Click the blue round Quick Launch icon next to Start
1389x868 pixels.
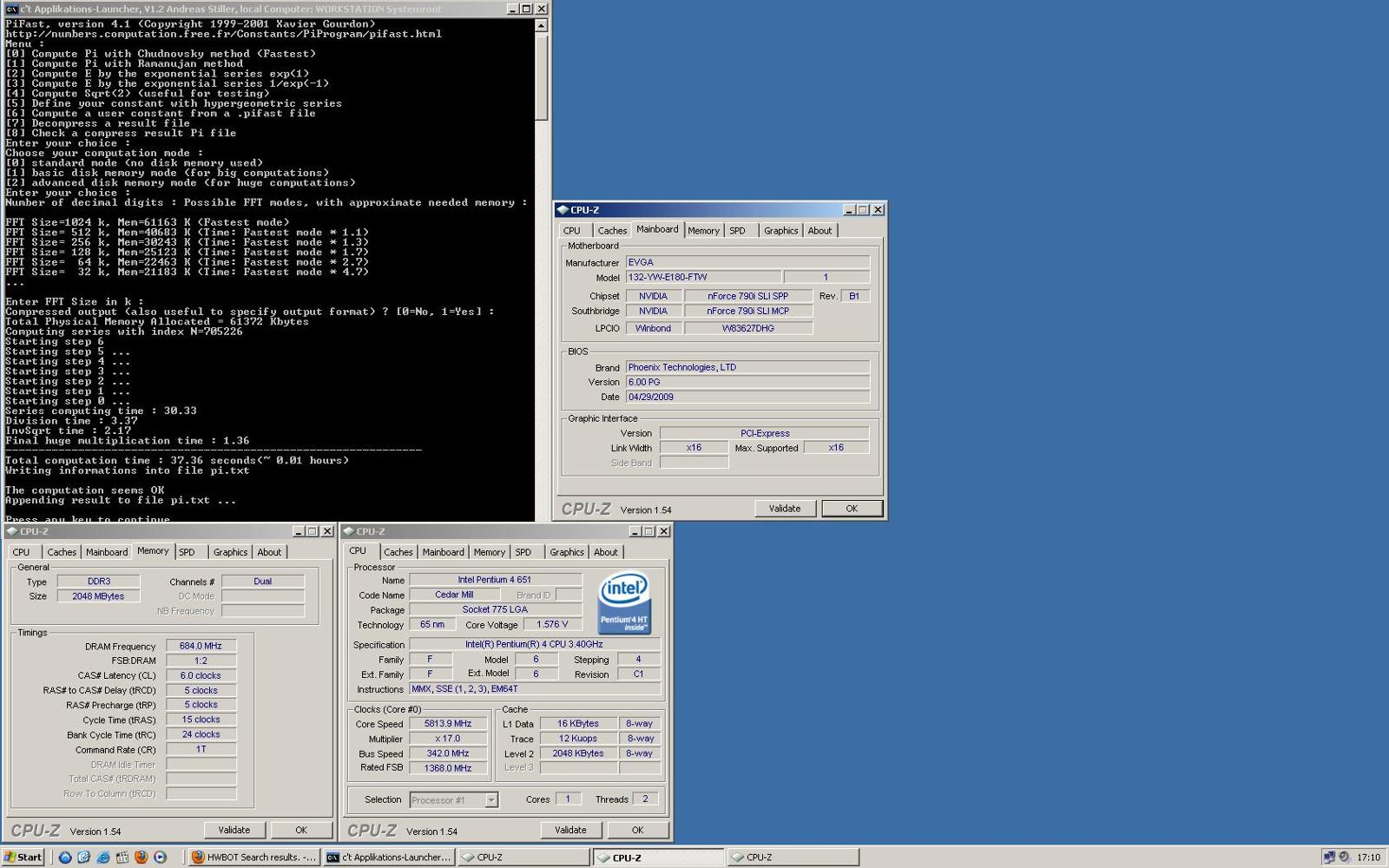coord(65,857)
